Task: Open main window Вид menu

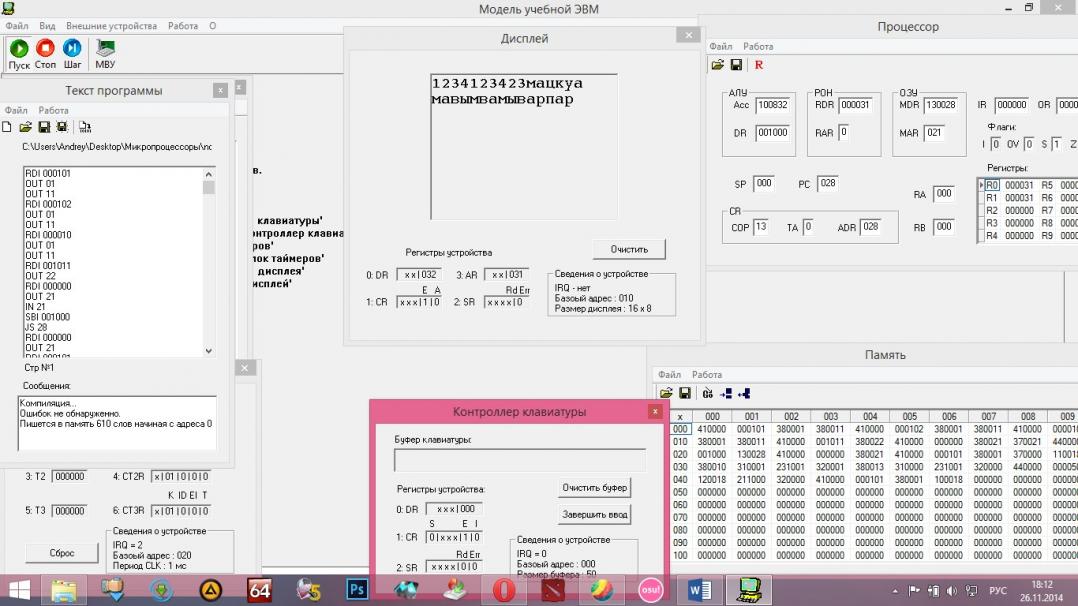Action: click(47, 25)
